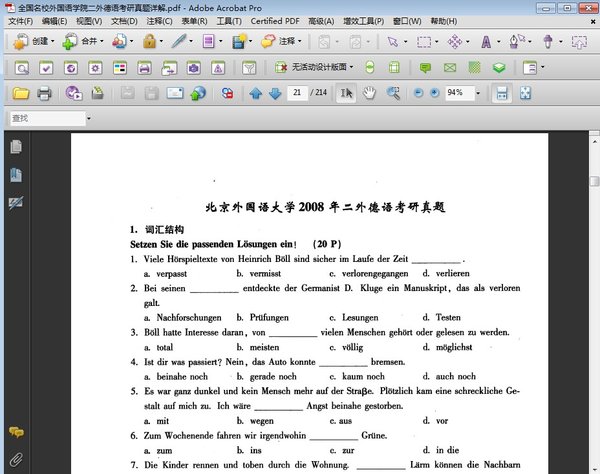Viewport: 600px width, 474px height.
Task: Open the Attachments paperclip panel
Action: (x=16, y=459)
